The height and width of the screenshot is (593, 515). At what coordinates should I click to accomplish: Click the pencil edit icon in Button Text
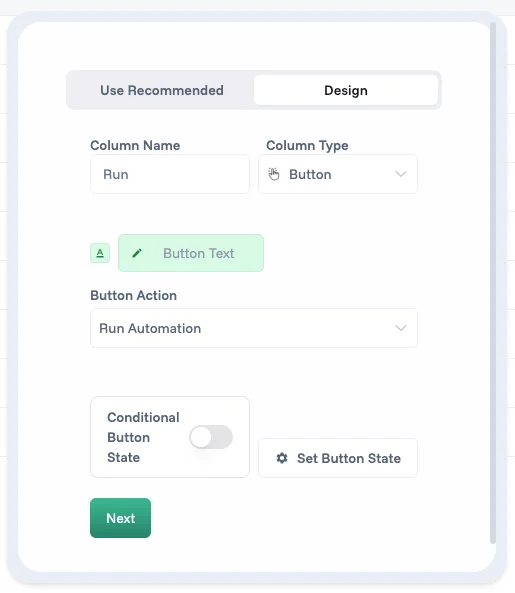click(137, 253)
